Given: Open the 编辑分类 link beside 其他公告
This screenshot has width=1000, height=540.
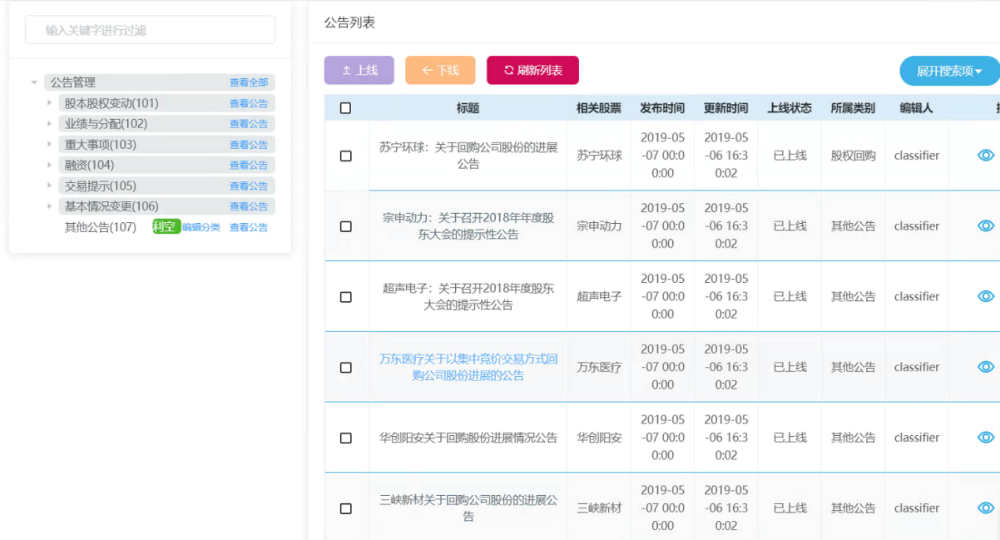Looking at the screenshot, I should [x=201, y=228].
